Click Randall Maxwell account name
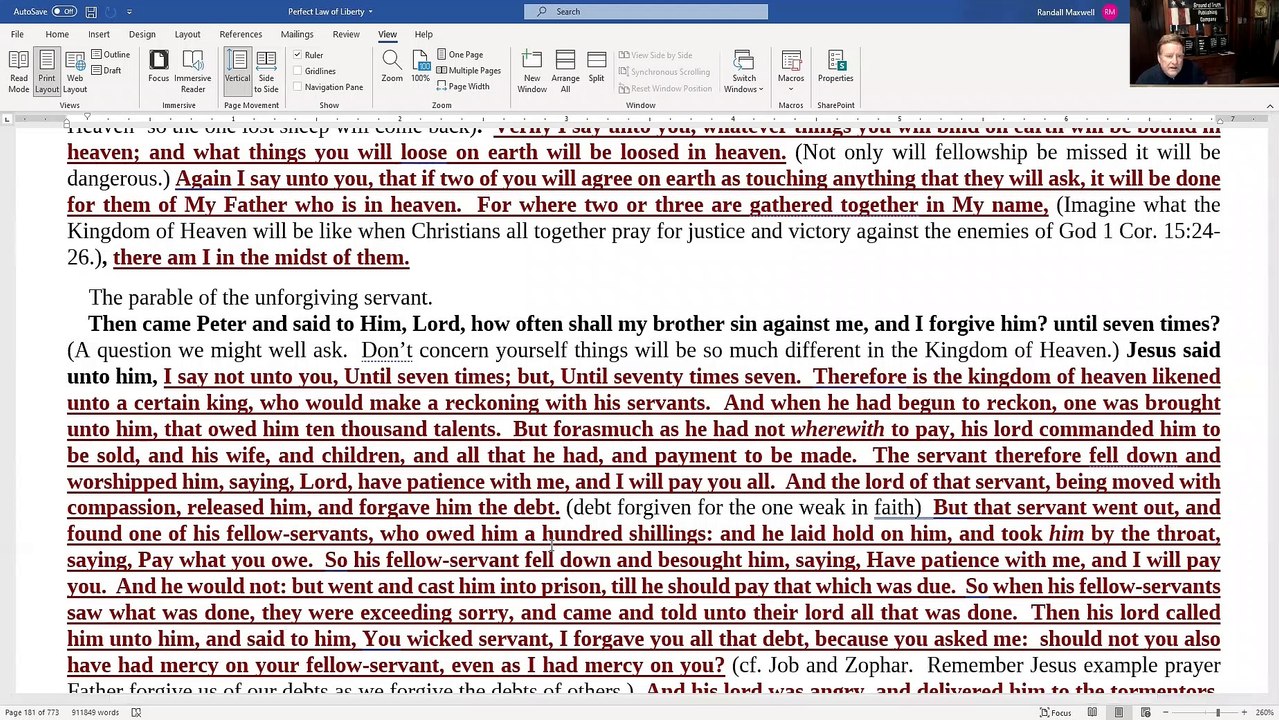The width and height of the screenshot is (1279, 720). coord(1067,12)
